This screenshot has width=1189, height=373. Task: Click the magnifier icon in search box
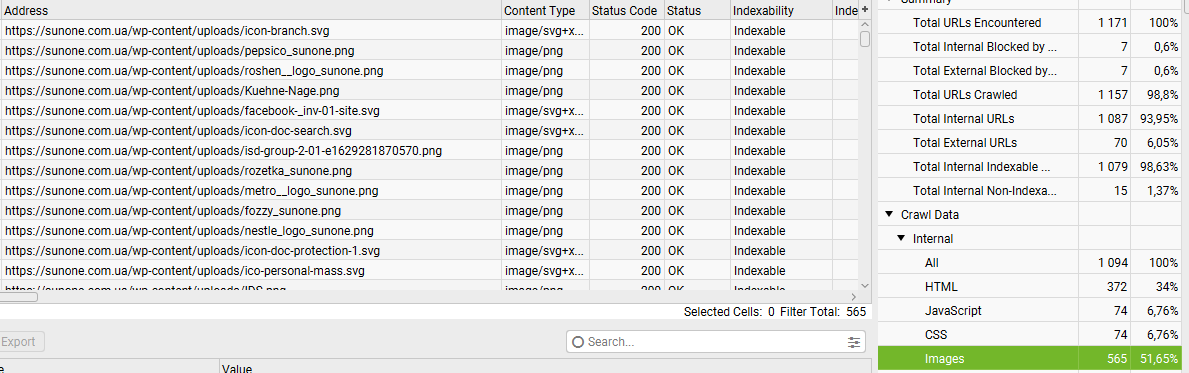point(578,342)
